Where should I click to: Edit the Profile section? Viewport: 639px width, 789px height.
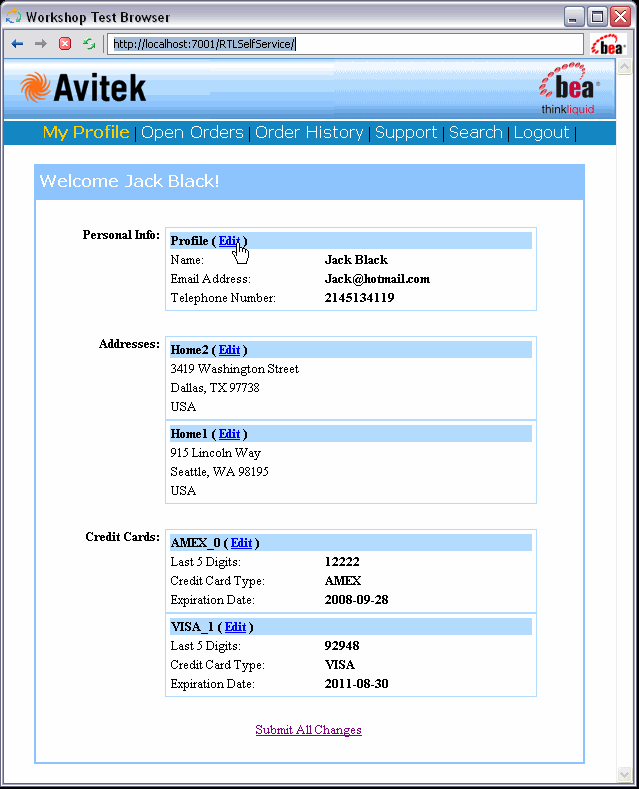[x=229, y=241]
